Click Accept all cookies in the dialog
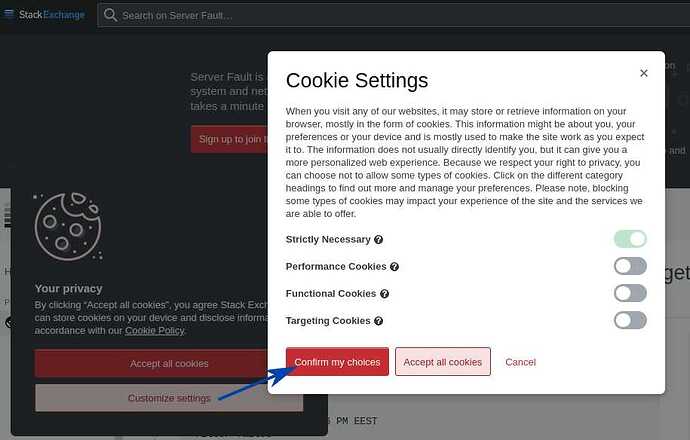Screen dimensions: 690x440 coord(443,362)
